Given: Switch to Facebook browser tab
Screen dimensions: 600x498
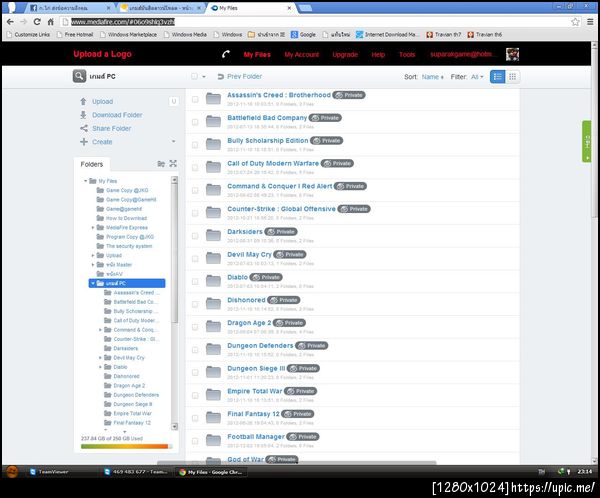Looking at the screenshot, I should pyautogui.click(x=69, y=8).
